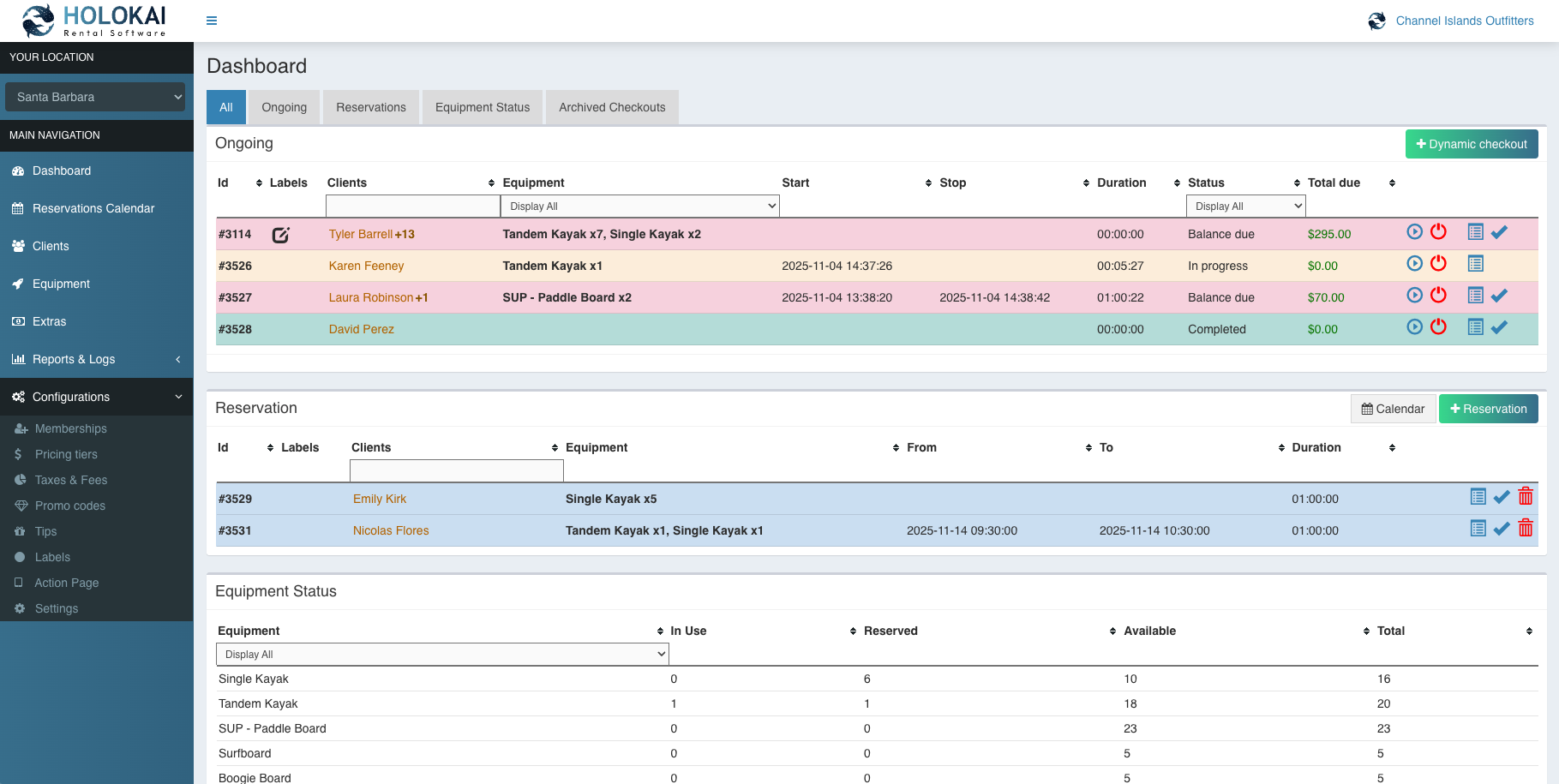Click the blue checkmark on David Perez's row
Screen dimensions: 1559x784
tap(1500, 326)
